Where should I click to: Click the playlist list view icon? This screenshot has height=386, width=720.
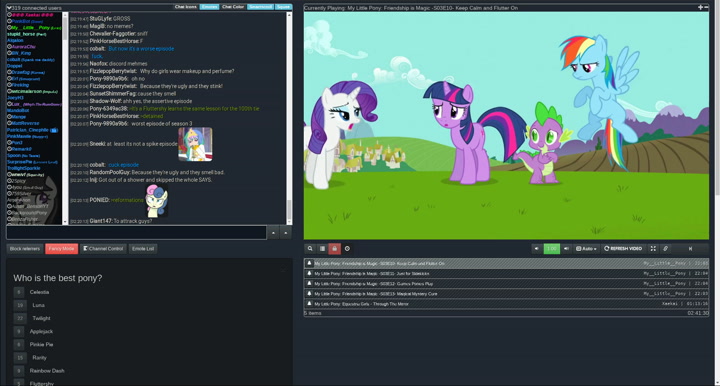point(322,249)
